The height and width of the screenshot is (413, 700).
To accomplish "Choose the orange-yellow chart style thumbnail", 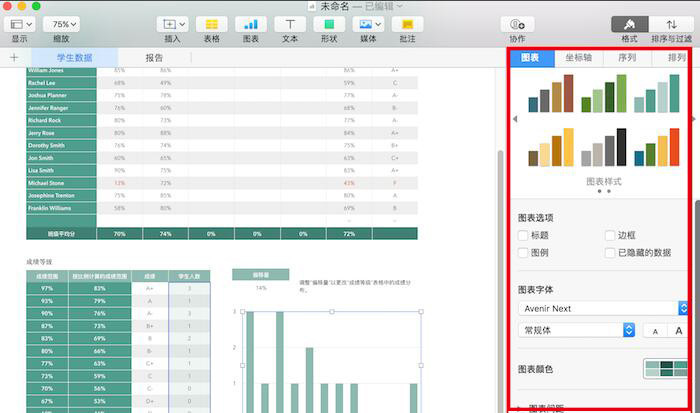I will point(551,147).
